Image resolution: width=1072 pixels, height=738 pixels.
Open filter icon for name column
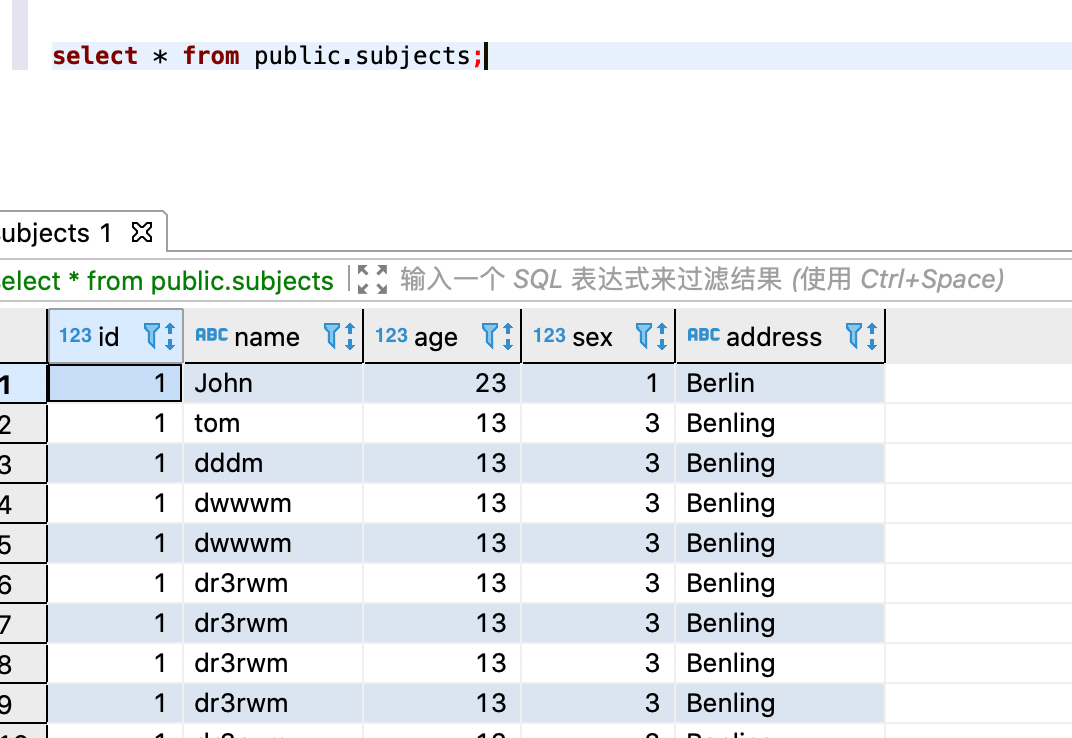331,336
